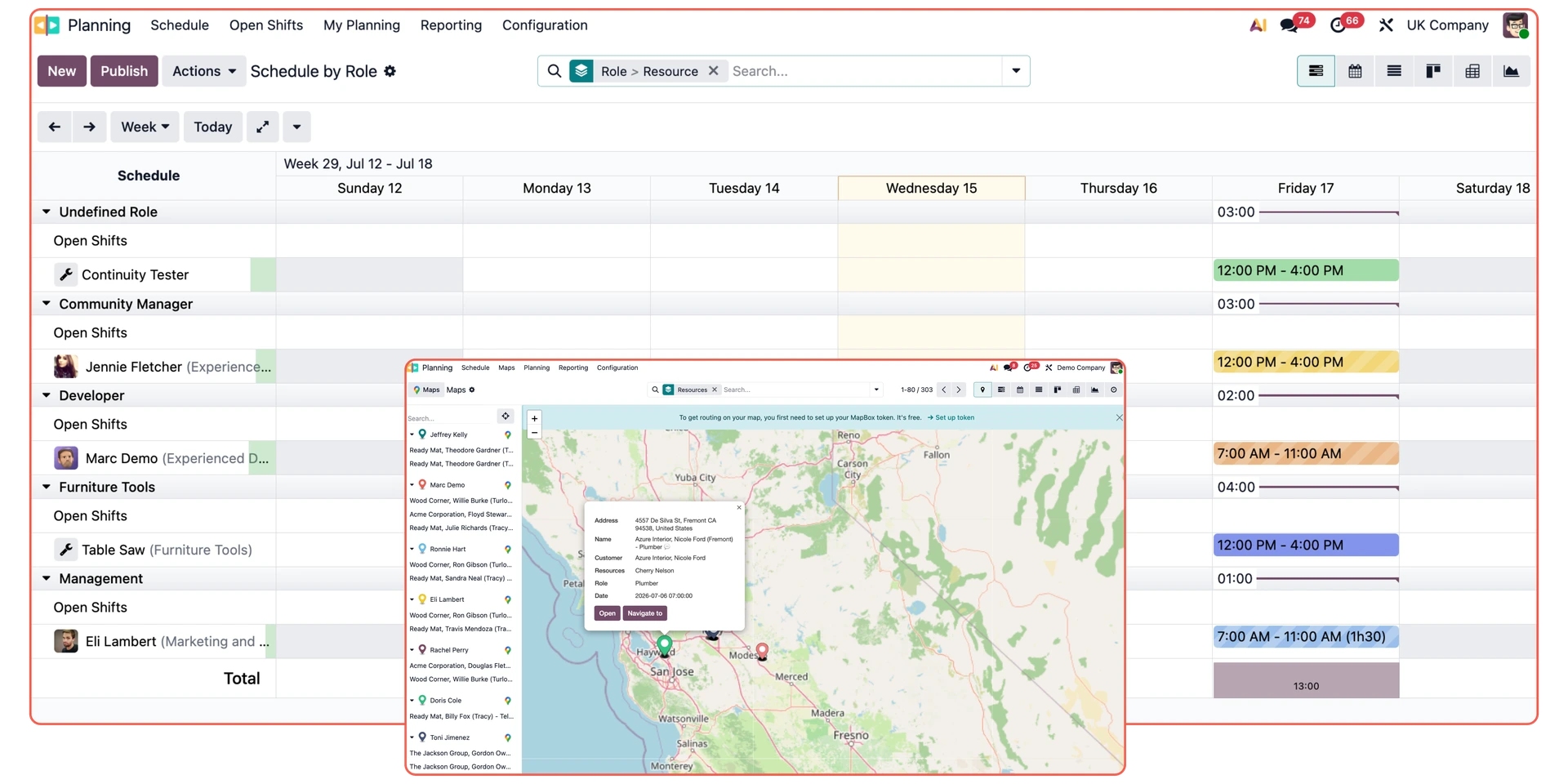This screenshot has width=1568, height=784.
Task: Collapse the Management group
Action: (47, 577)
